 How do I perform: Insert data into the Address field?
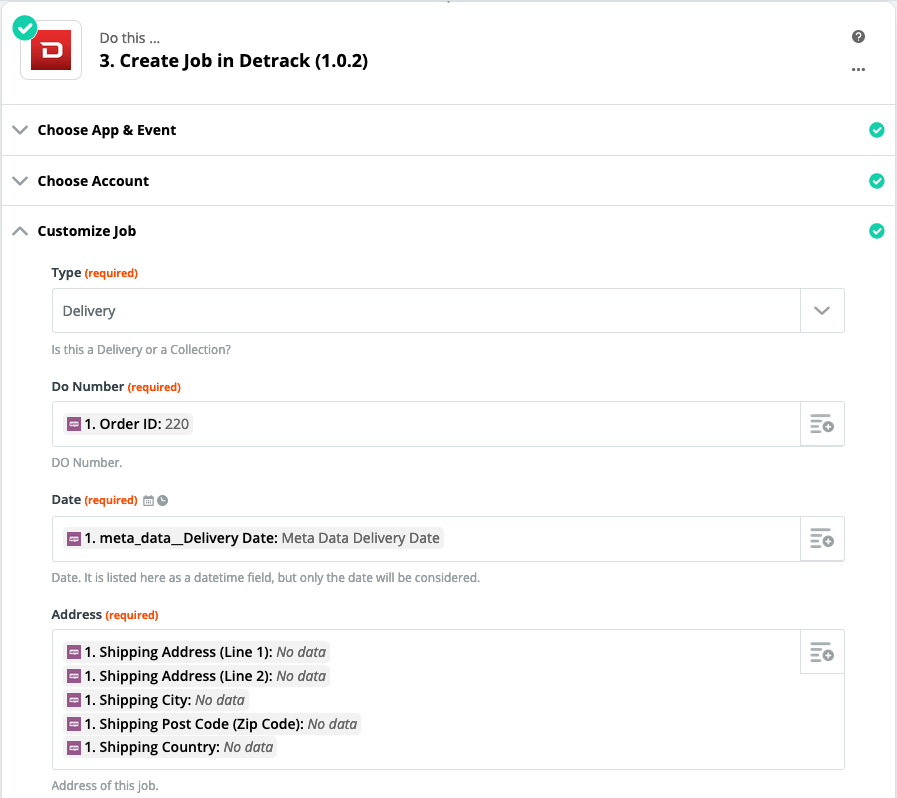coord(822,652)
